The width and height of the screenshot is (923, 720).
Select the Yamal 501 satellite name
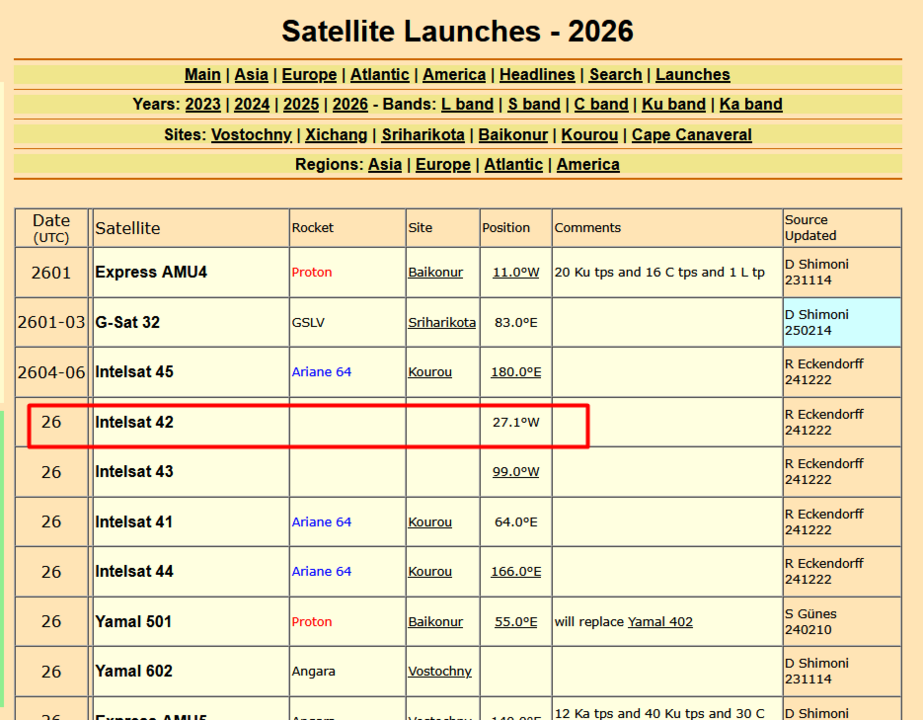(x=134, y=622)
